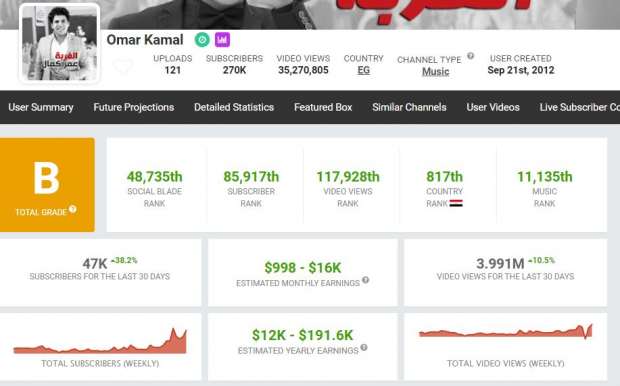Click the B total grade box
Image resolution: width=620 pixels, height=386 pixels.
coord(47,185)
